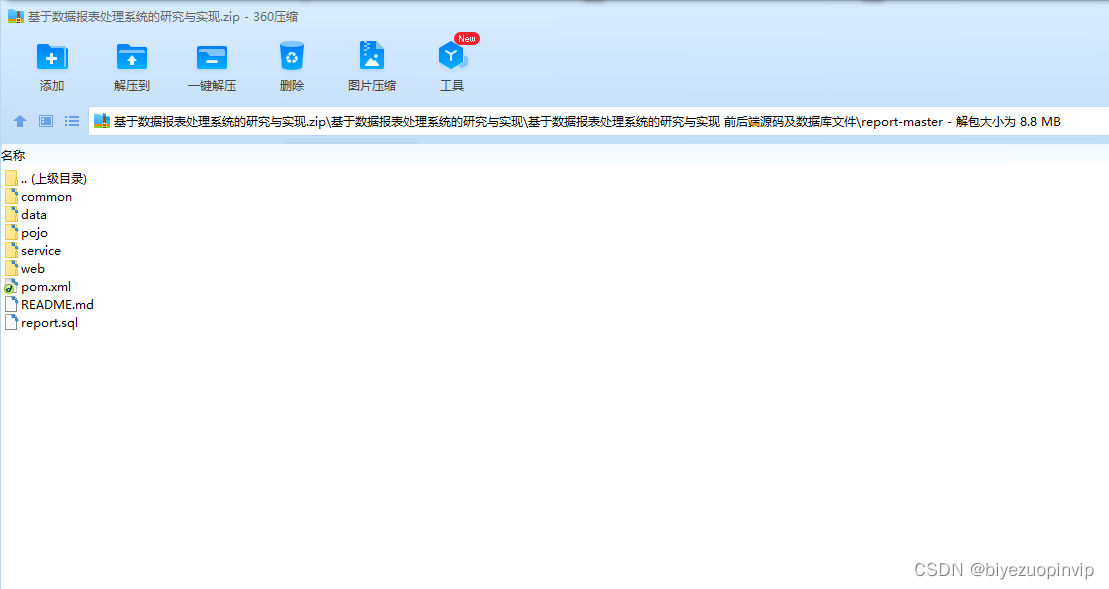Sort files by the 名称 column header
The width and height of the screenshot is (1109, 589).
click(13, 155)
